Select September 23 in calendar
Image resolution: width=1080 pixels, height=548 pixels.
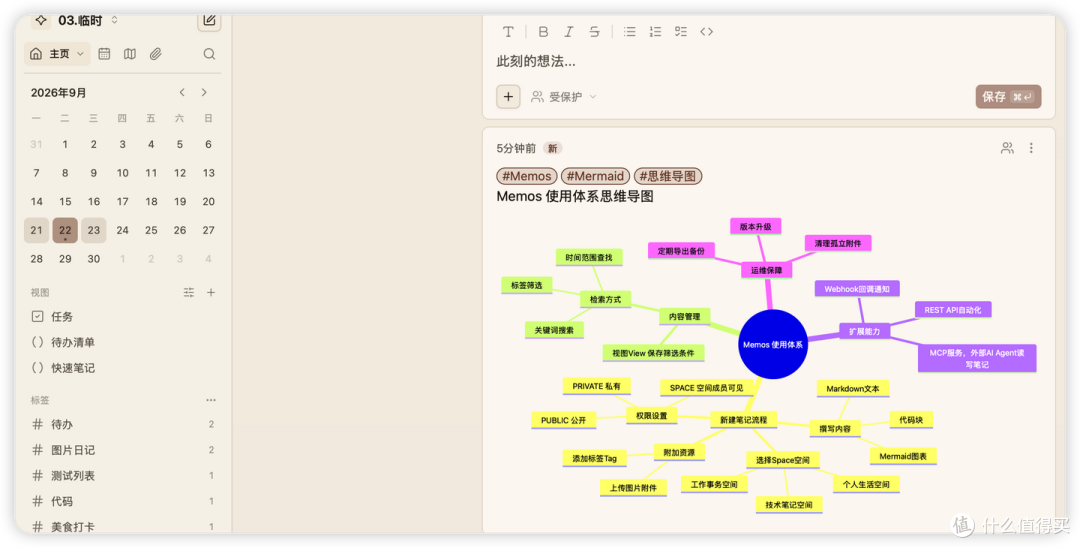click(x=94, y=231)
